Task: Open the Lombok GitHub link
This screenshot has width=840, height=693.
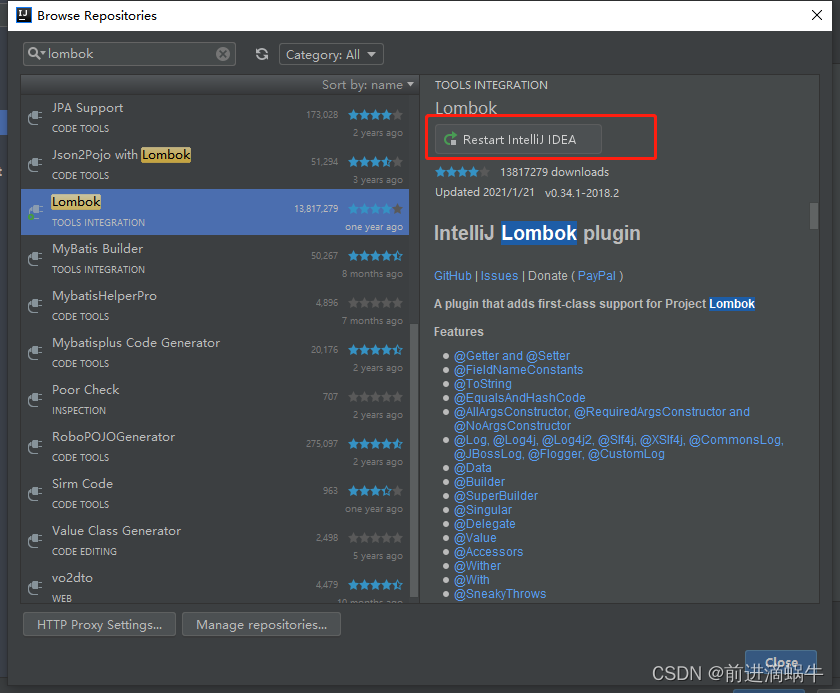Action: point(453,275)
